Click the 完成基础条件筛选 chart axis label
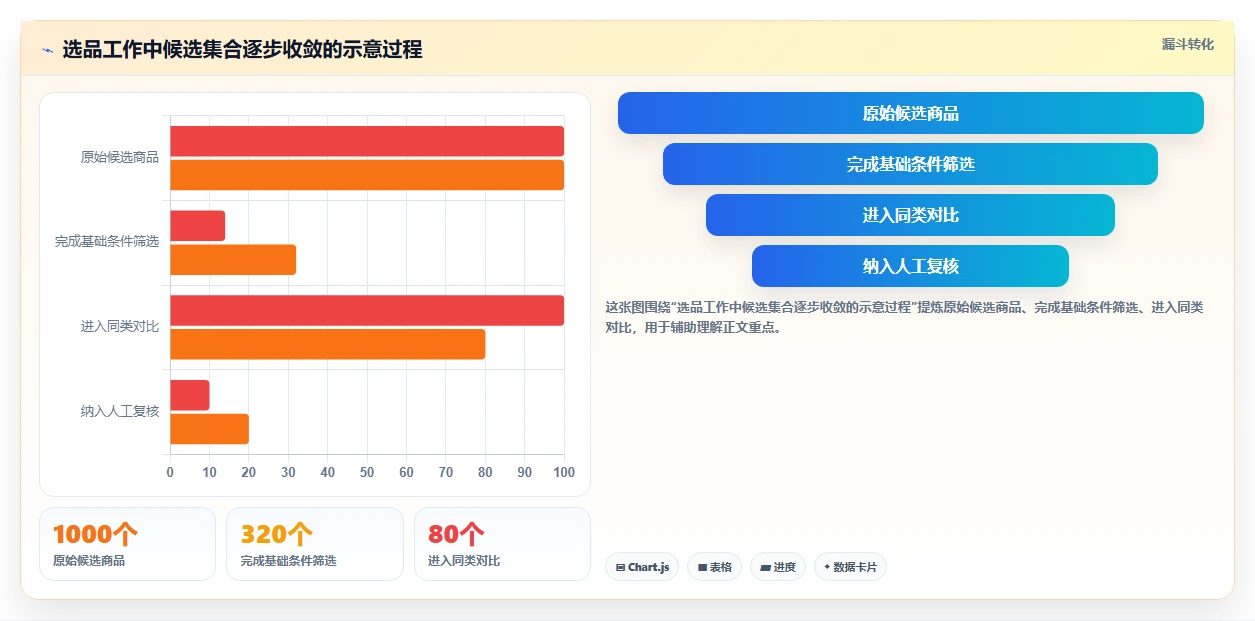Viewport: 1255px width, 621px height. click(107, 242)
